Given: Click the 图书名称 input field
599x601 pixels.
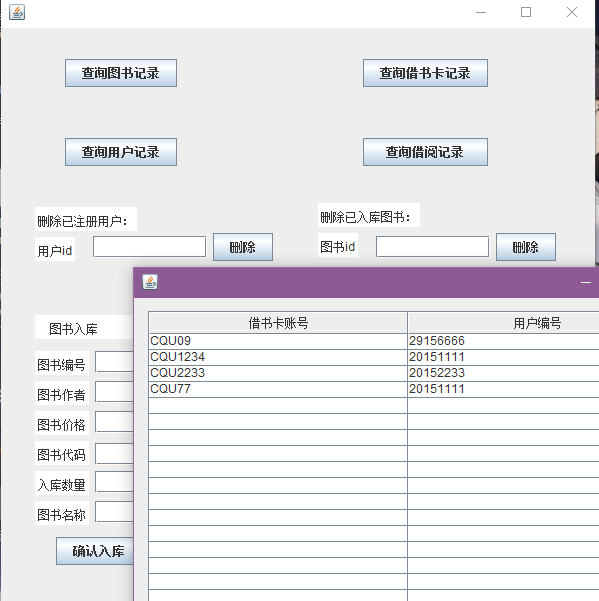Looking at the screenshot, I should (114, 512).
